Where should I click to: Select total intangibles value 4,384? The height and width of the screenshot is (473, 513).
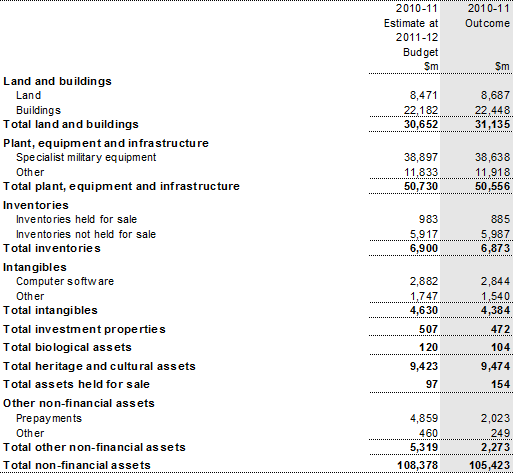click(495, 310)
